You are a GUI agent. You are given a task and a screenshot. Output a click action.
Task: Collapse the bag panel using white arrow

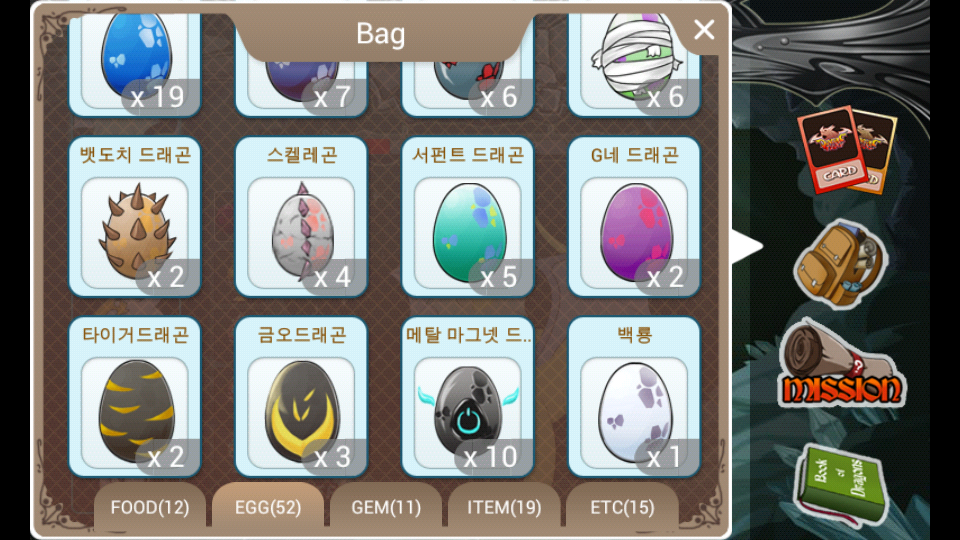point(748,247)
